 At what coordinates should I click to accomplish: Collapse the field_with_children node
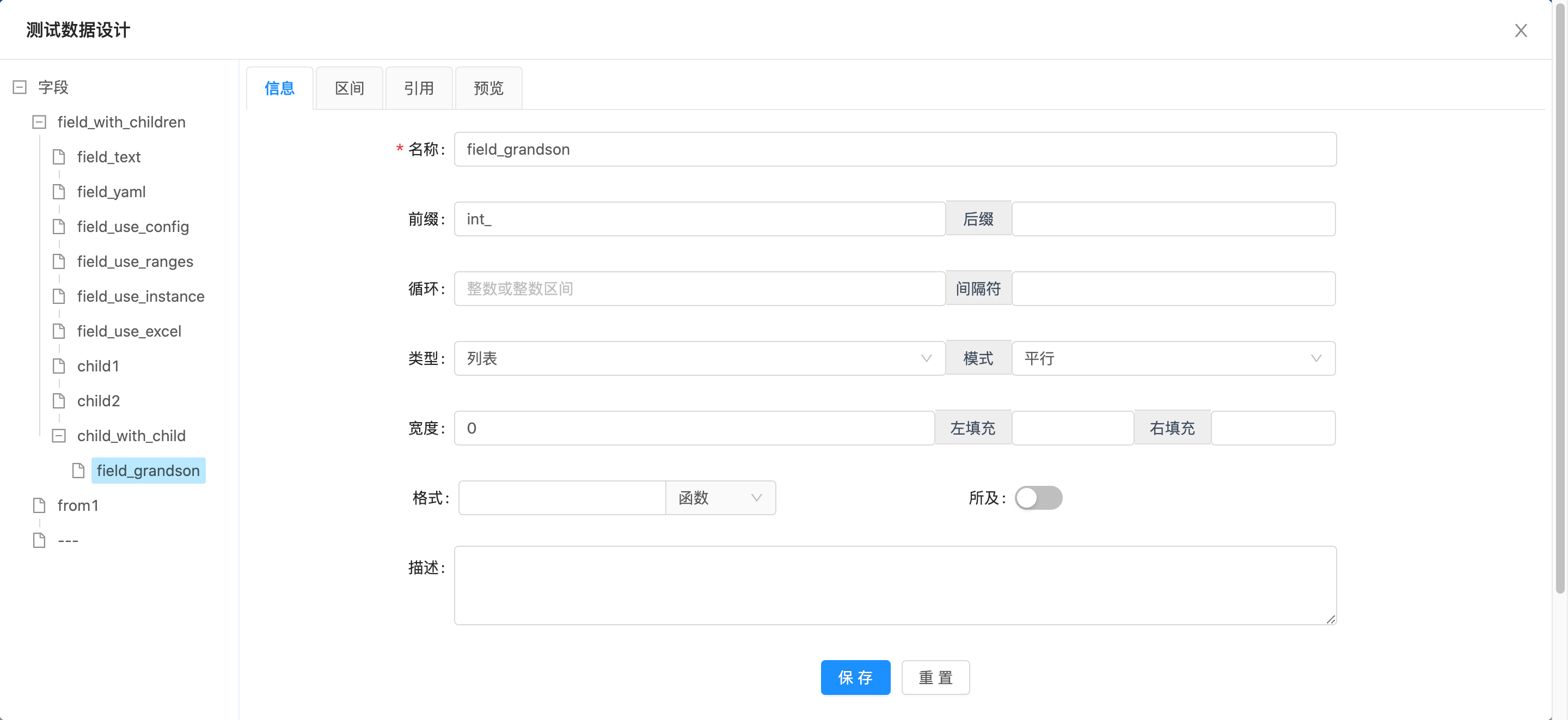point(40,123)
